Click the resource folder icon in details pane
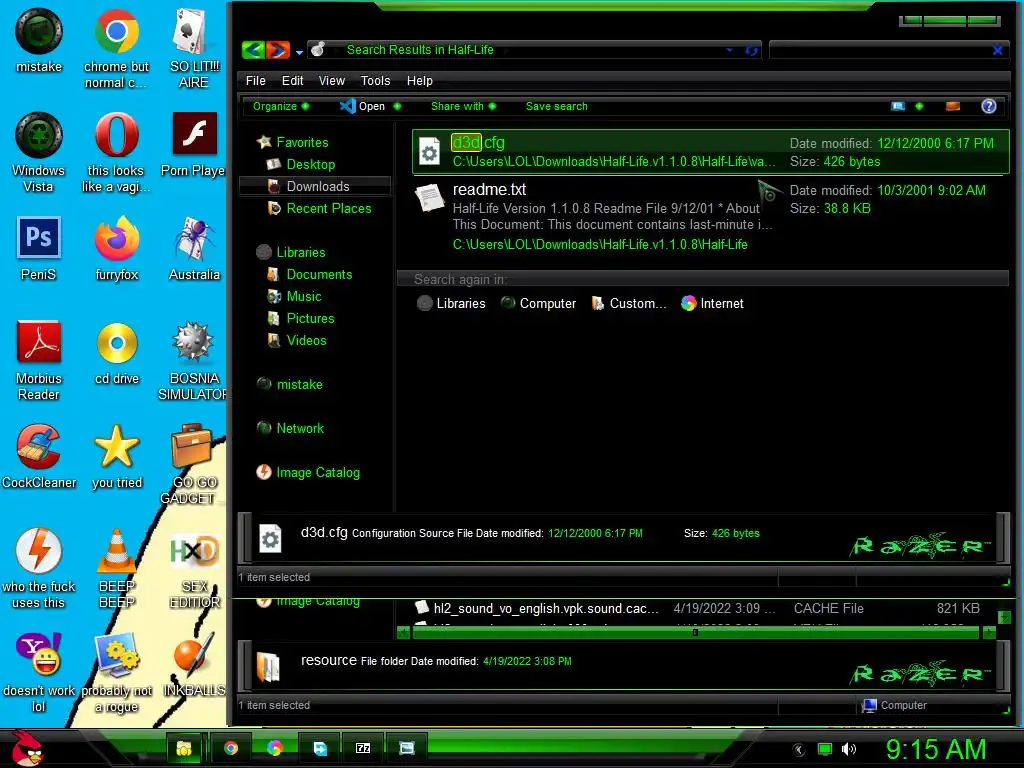1024x768 pixels. pos(268,667)
